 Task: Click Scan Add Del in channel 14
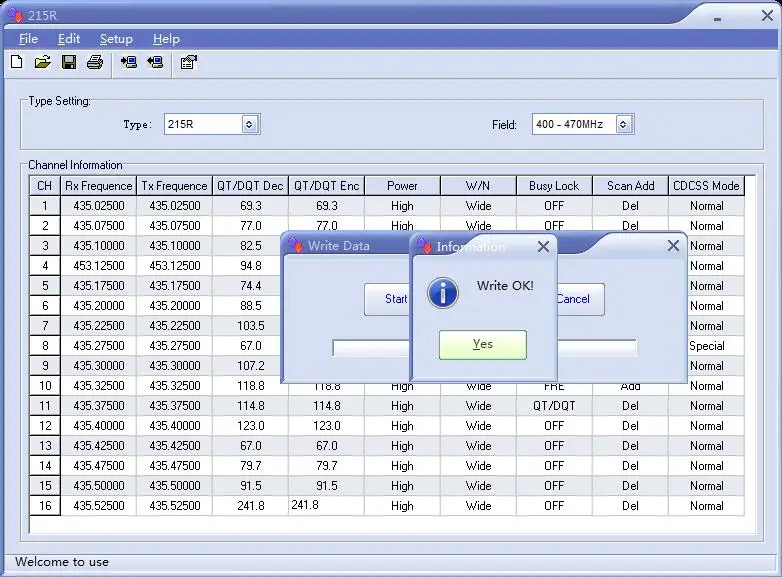click(630, 465)
